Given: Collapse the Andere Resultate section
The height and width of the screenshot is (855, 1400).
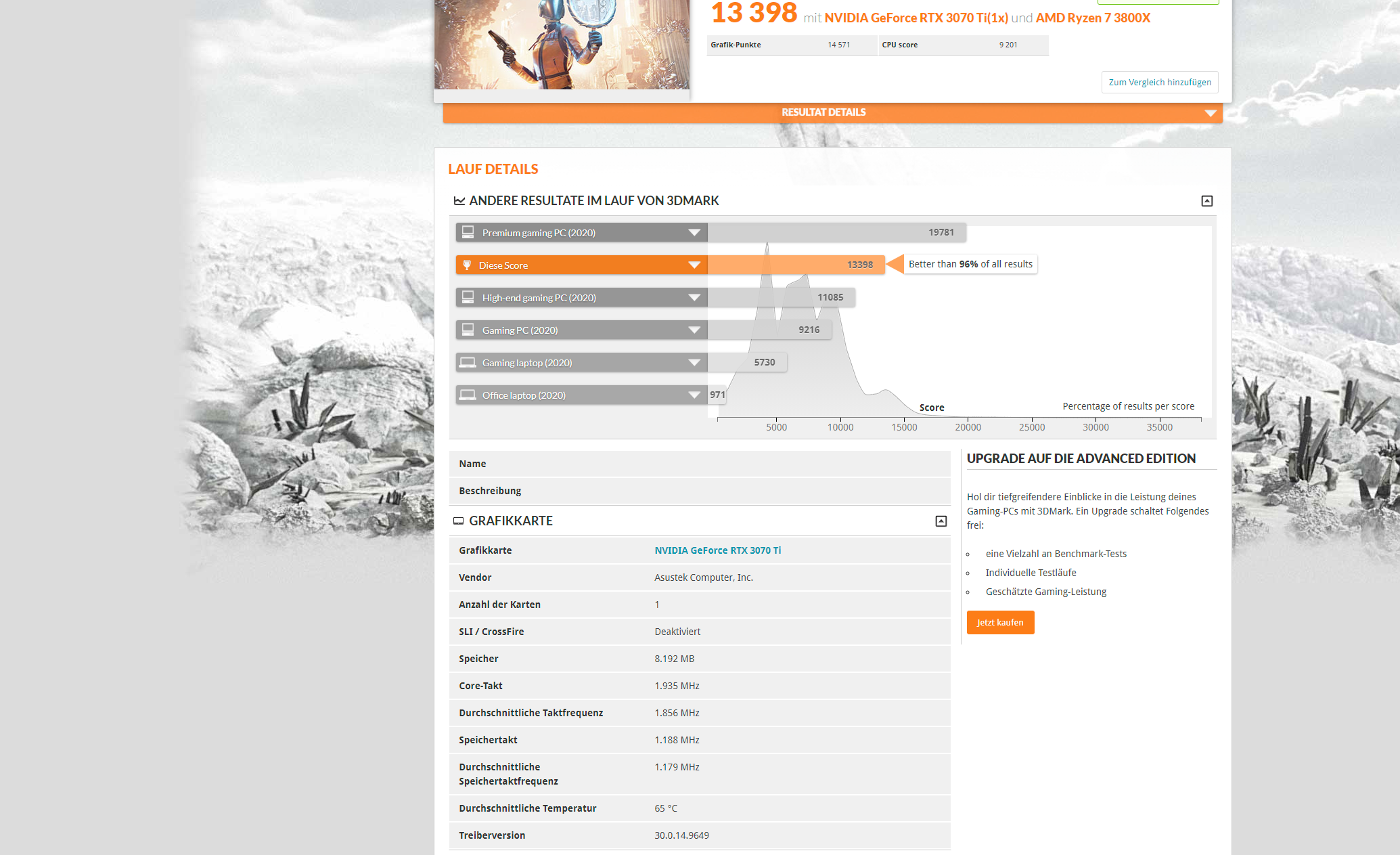Looking at the screenshot, I should click(x=1206, y=201).
